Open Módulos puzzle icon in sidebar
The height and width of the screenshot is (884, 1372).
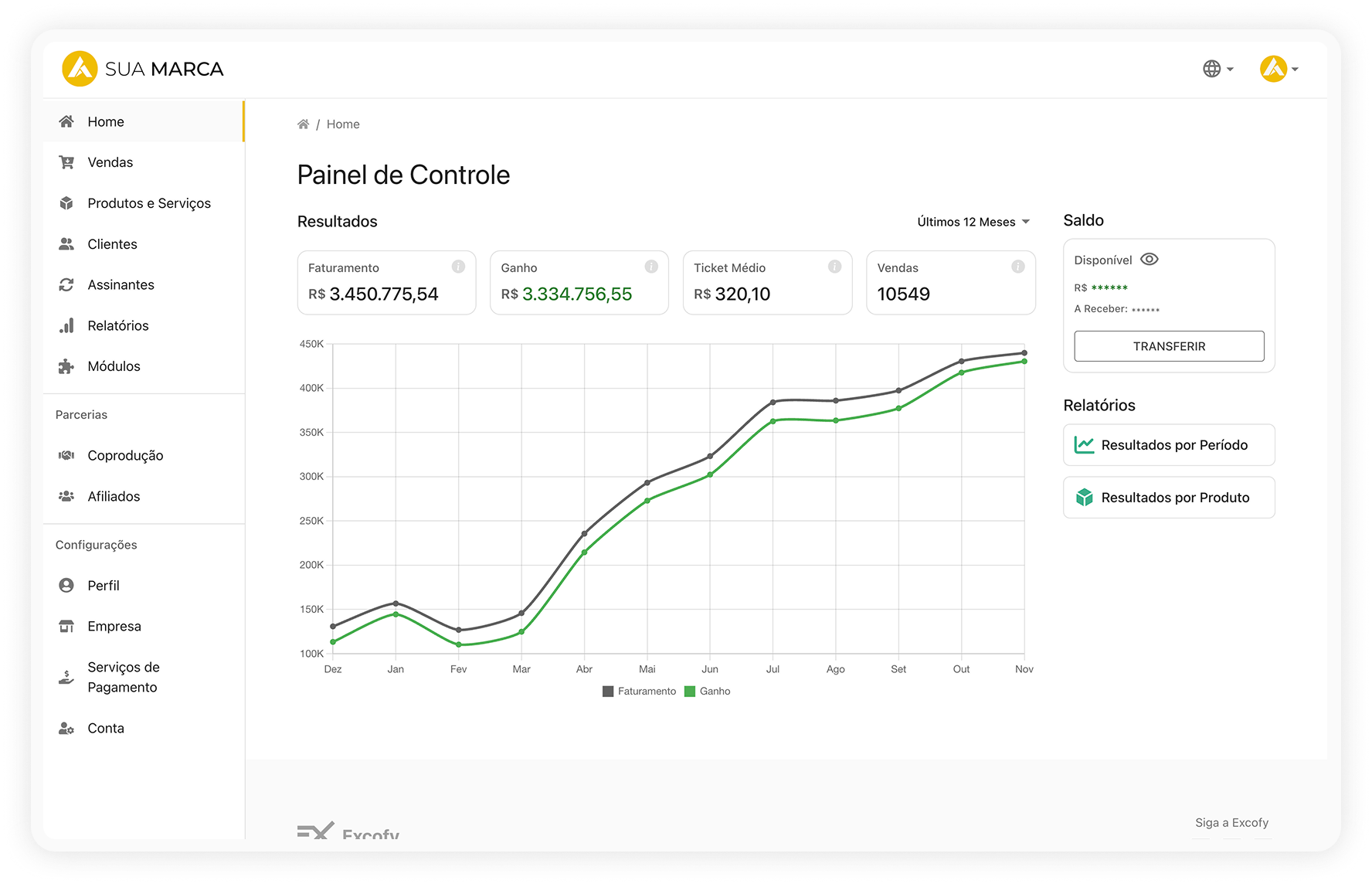pyautogui.click(x=66, y=366)
